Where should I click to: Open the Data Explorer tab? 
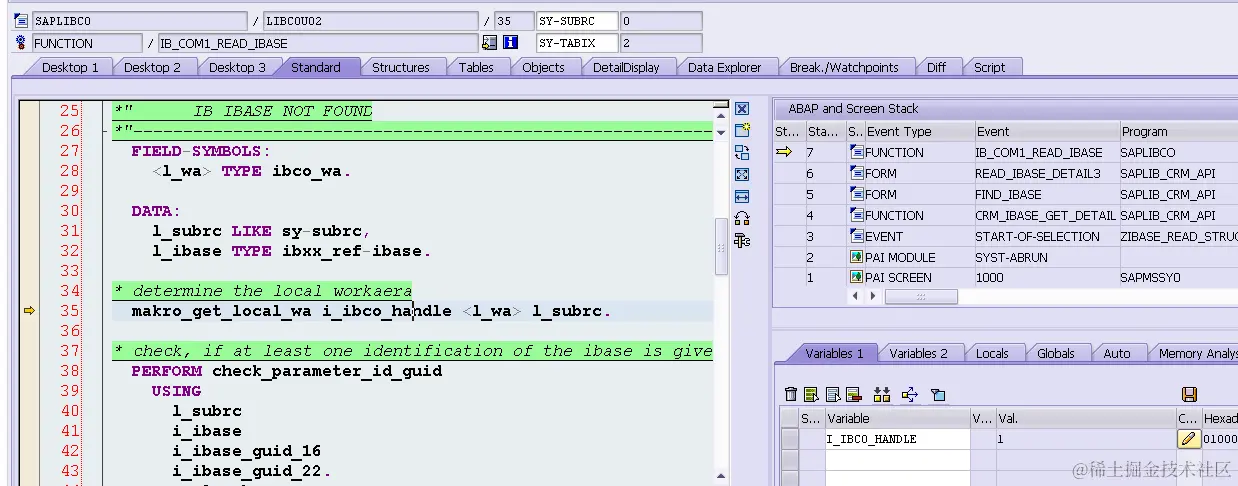[724, 67]
